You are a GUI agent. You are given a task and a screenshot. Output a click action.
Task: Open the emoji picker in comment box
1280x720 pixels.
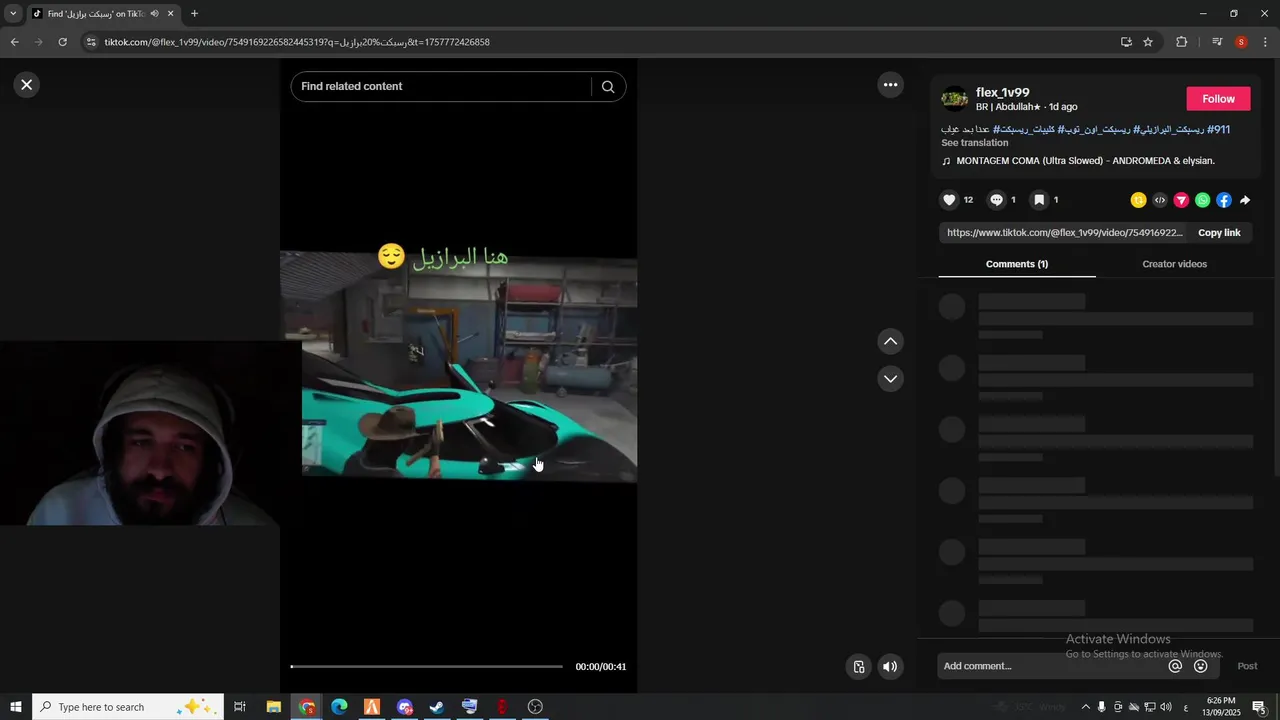pyautogui.click(x=1201, y=666)
